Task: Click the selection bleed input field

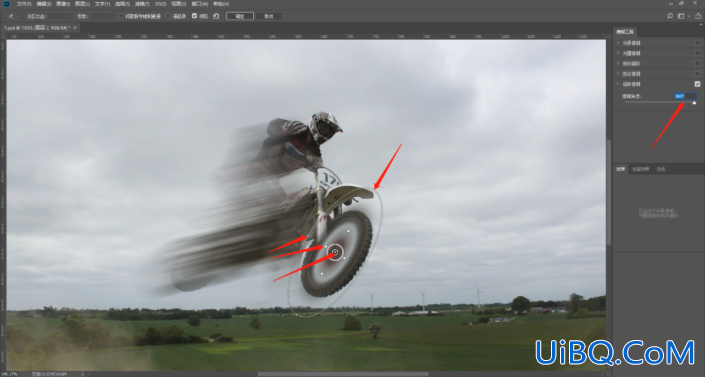Action: coord(58,16)
